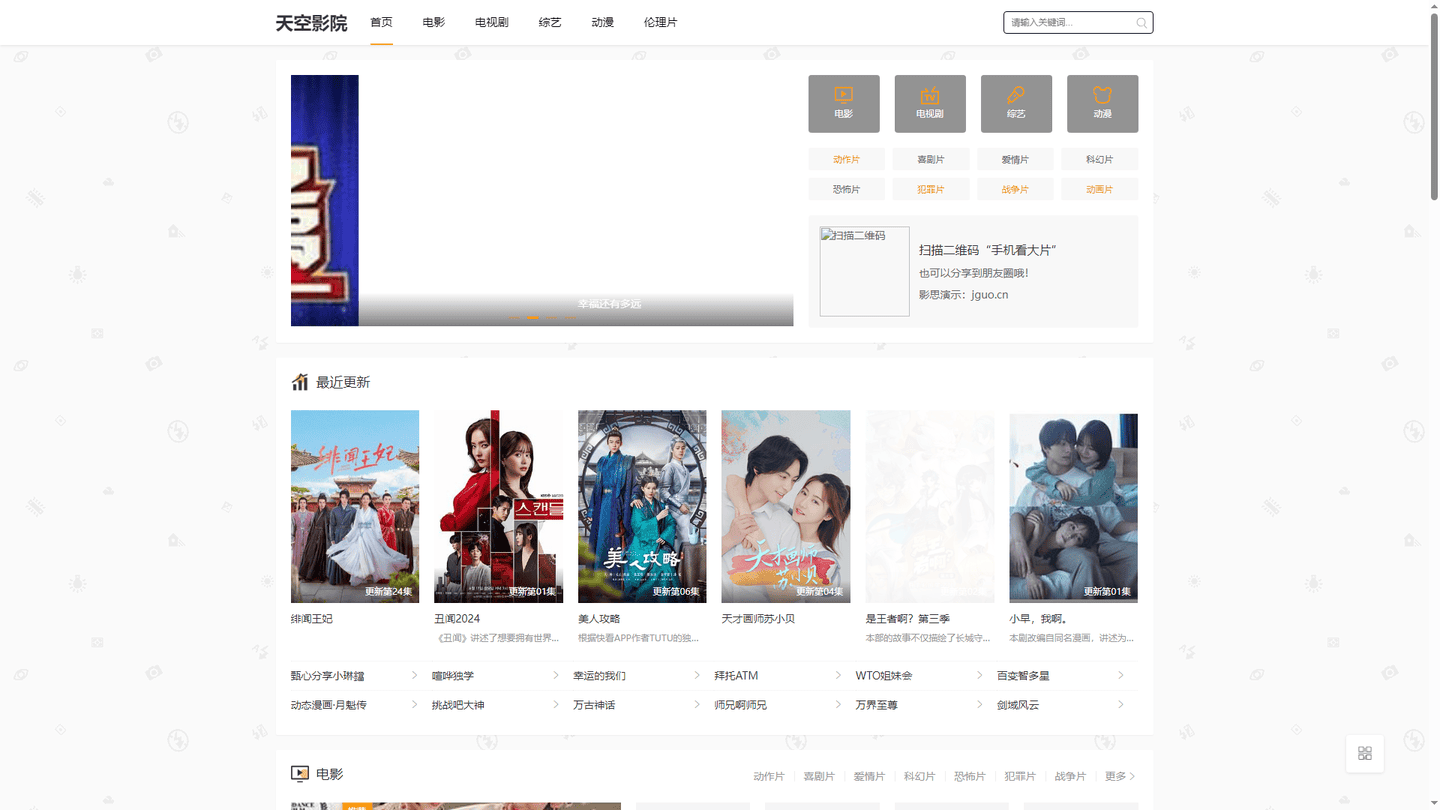Select the 动画片 tag below the category tiles
The image size is (1440, 810).
pyautogui.click(x=1100, y=189)
